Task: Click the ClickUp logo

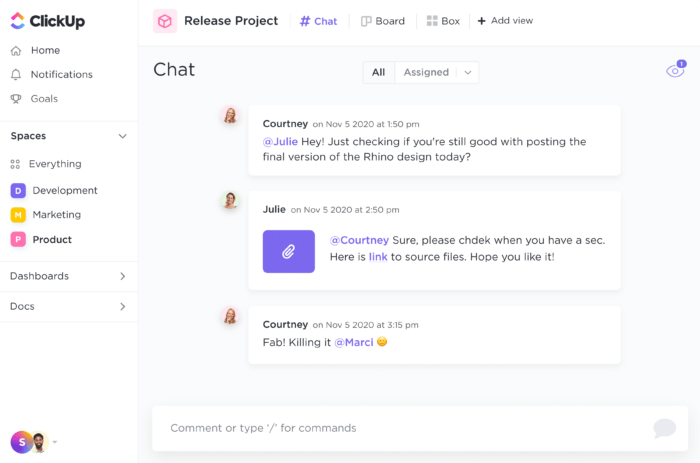Action: [x=46, y=21]
